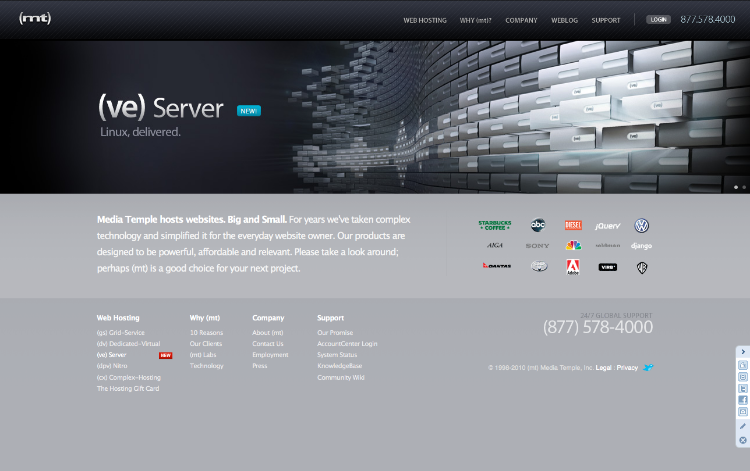Open the SUPPORT menu
Screen dimensions: 750x471
click(x=606, y=21)
